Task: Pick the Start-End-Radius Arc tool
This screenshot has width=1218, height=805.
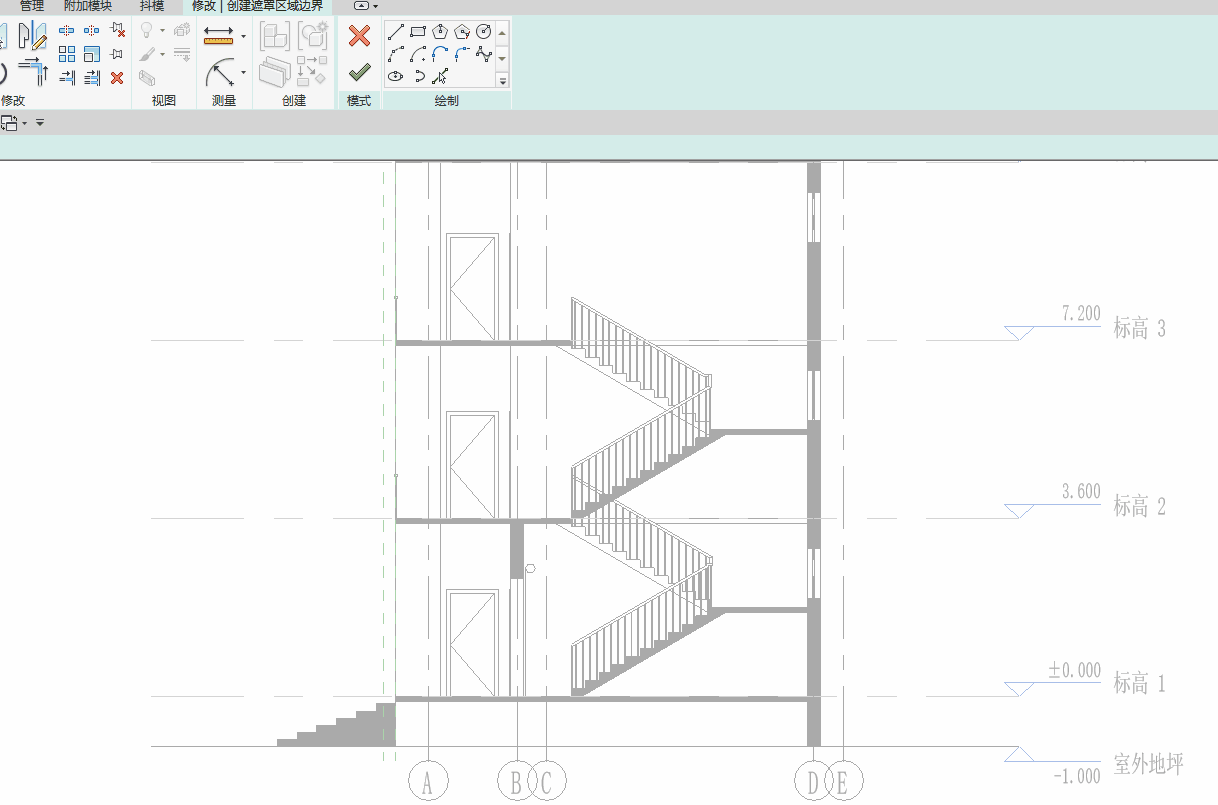Action: pyautogui.click(x=395, y=53)
